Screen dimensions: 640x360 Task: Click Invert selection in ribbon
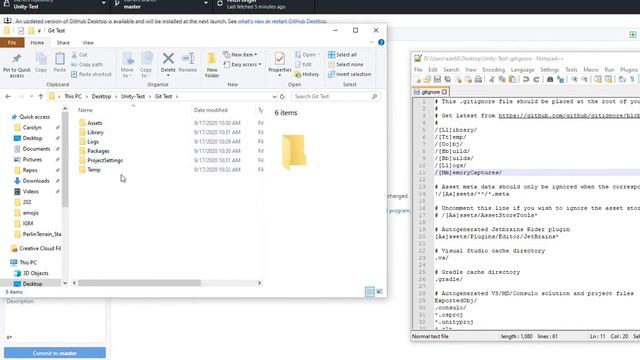(x=349, y=74)
